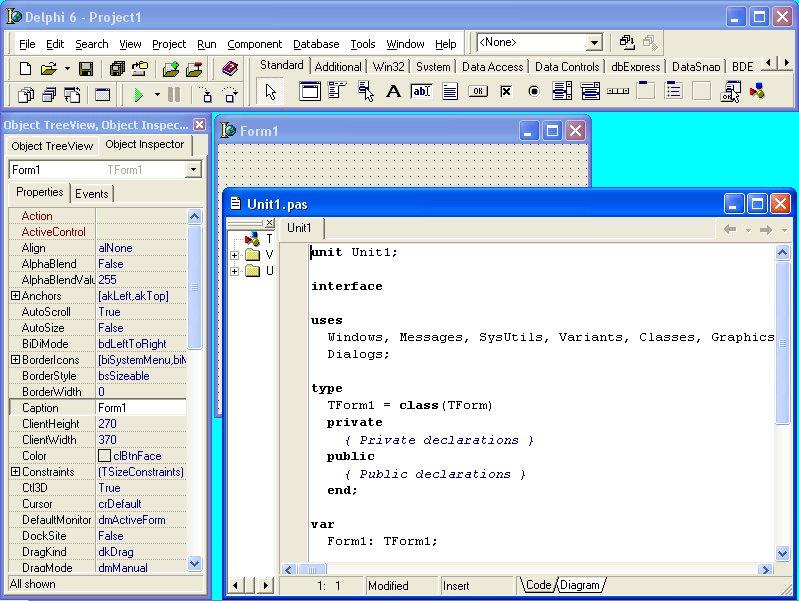This screenshot has width=799, height=601.
Task: Open the File menu
Action: tap(27, 44)
